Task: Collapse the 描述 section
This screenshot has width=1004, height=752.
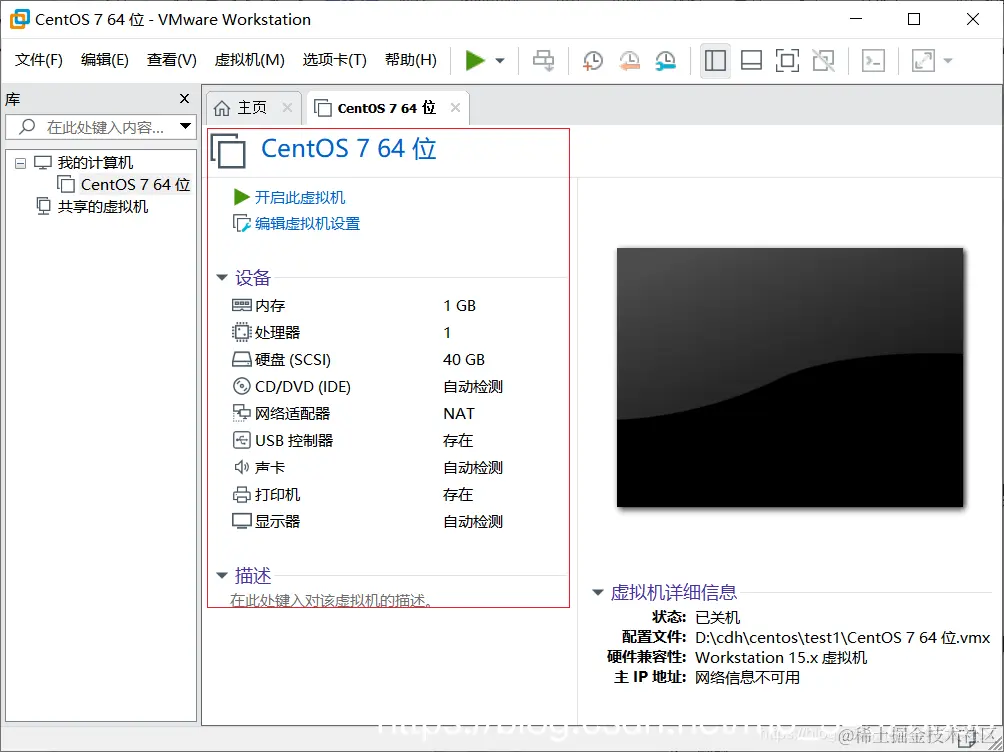Action: [x=222, y=575]
